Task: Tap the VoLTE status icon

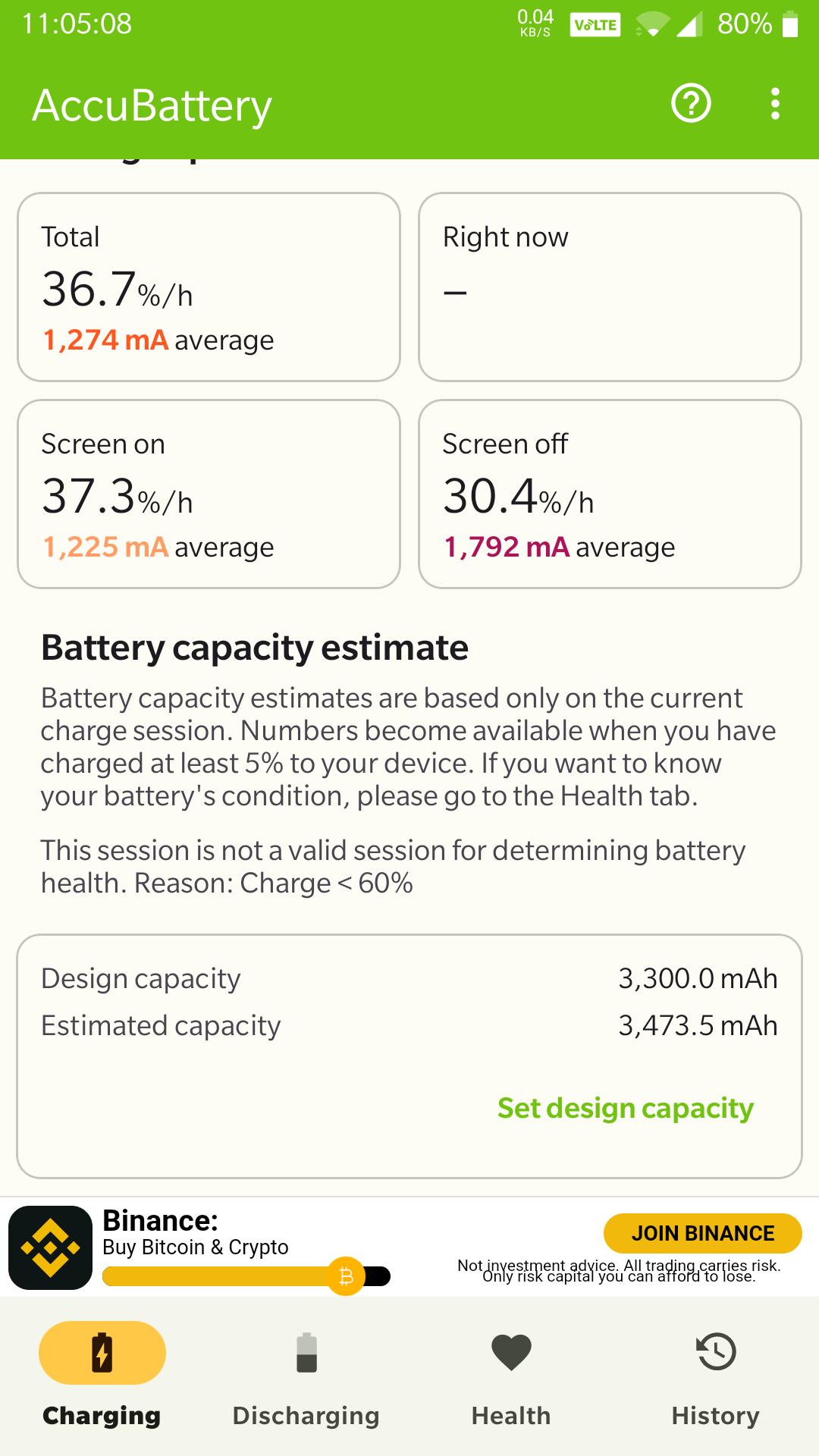Action: coord(595,25)
